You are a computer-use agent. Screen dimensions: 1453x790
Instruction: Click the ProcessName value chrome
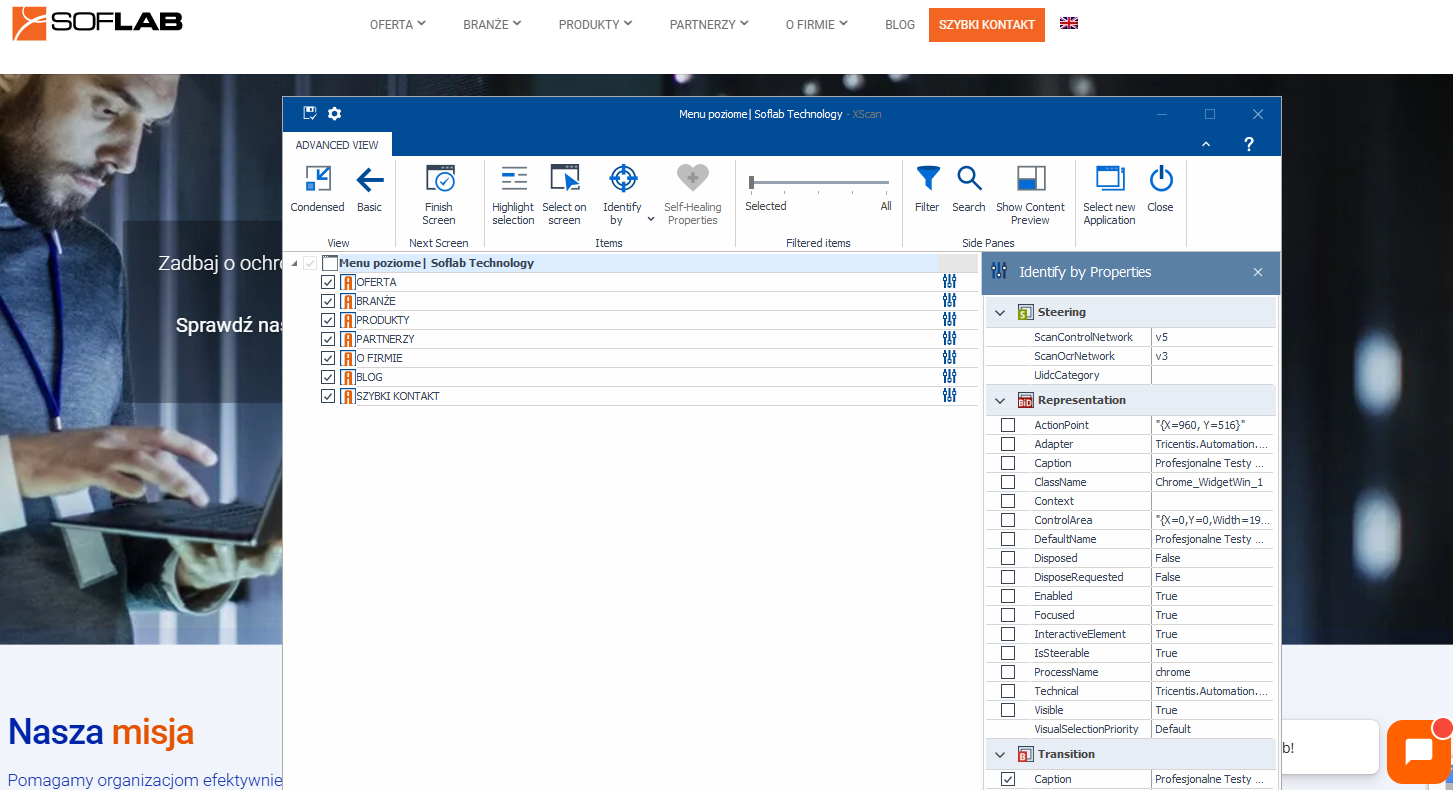coord(1213,672)
